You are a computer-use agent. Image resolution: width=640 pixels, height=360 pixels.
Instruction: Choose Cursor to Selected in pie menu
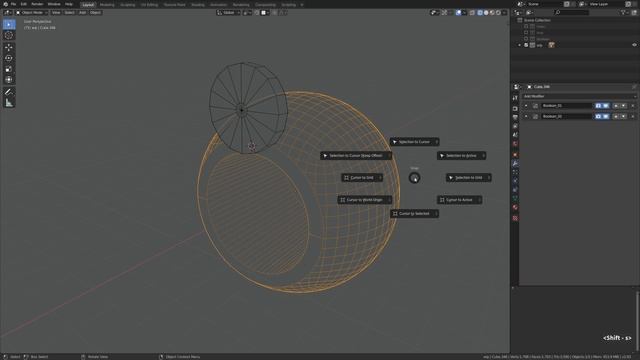[414, 214]
